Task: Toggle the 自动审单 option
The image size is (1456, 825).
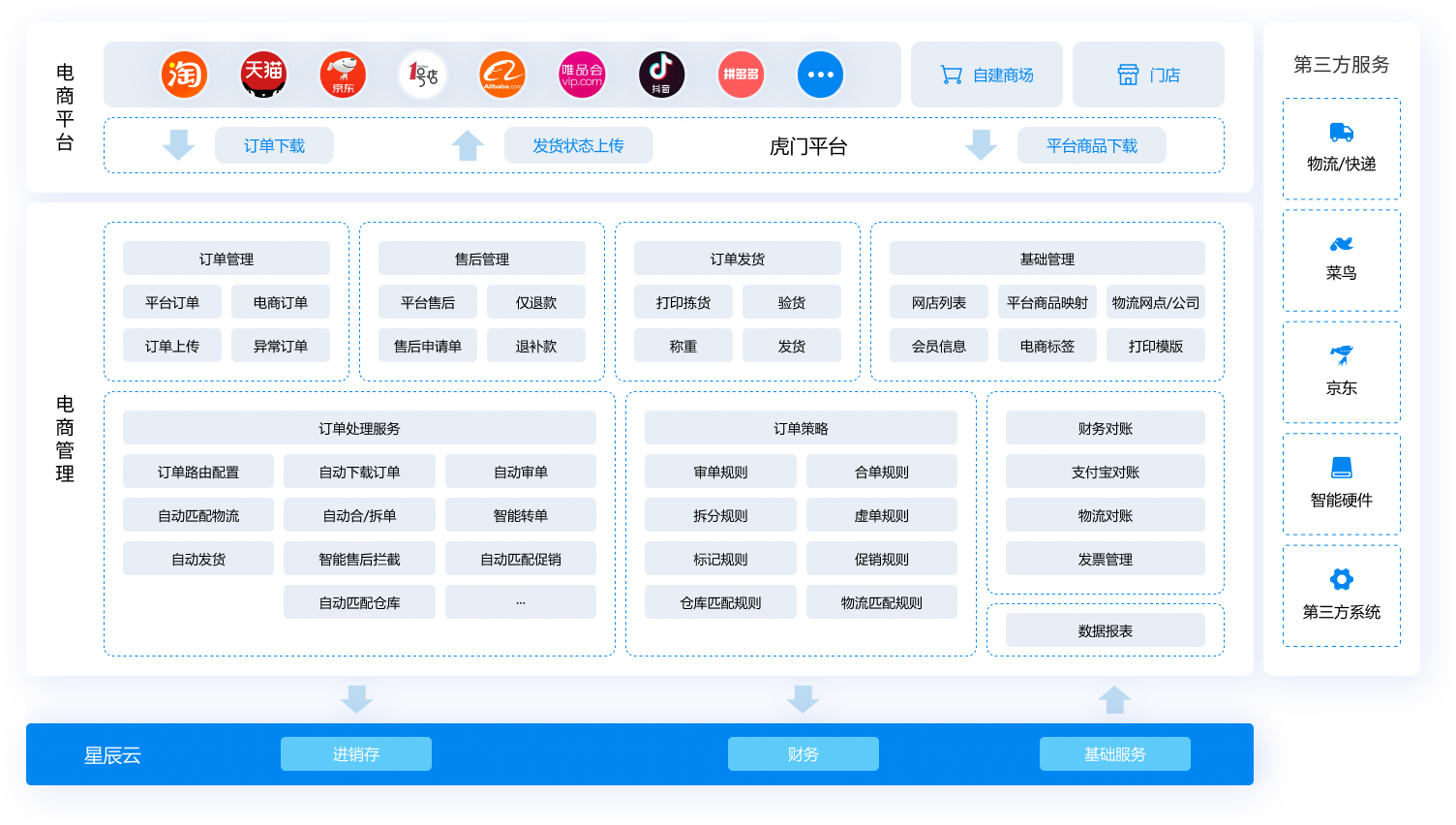Action: tap(520, 471)
